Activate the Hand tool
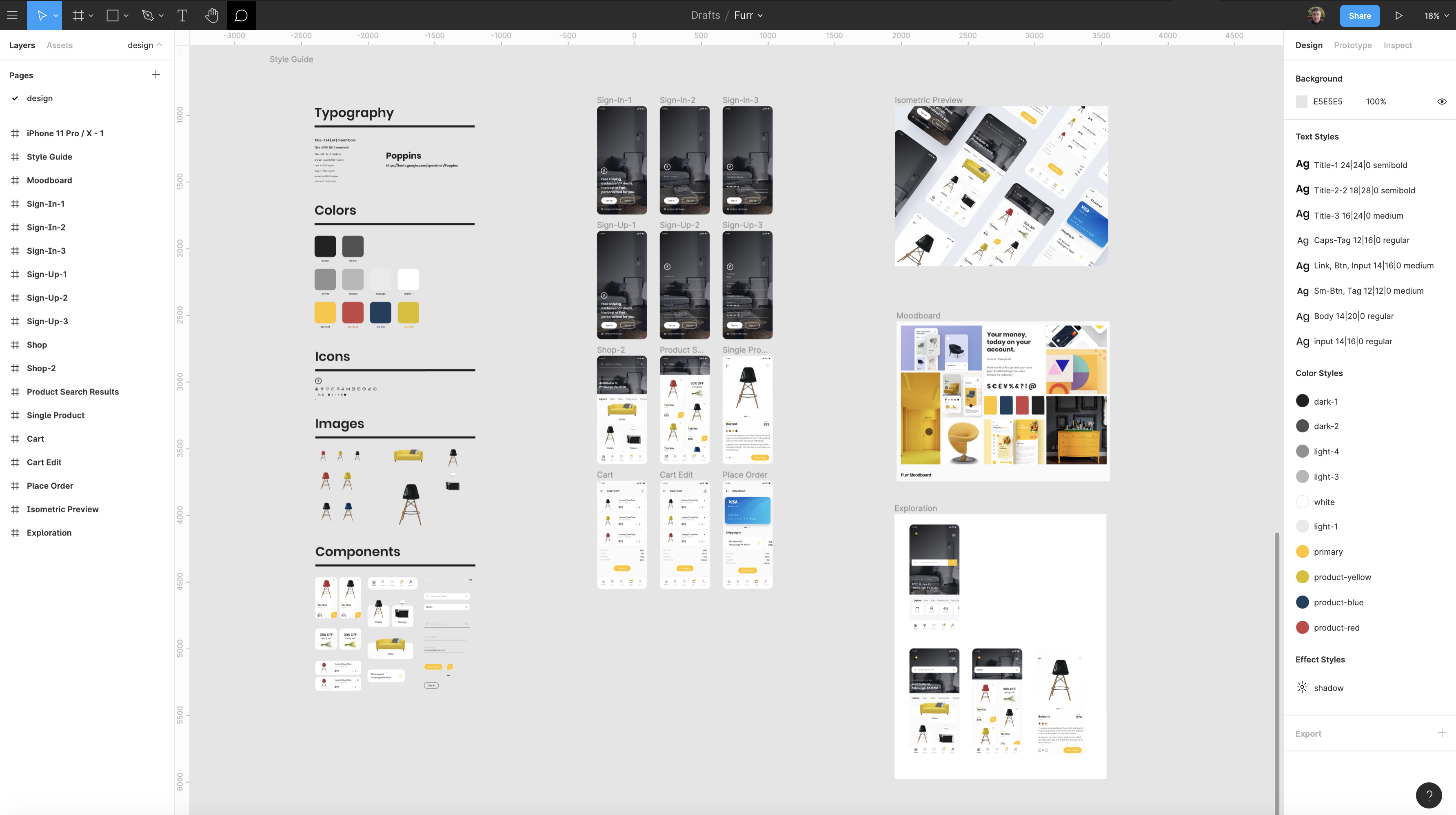This screenshot has width=1456, height=815. pyautogui.click(x=212, y=15)
